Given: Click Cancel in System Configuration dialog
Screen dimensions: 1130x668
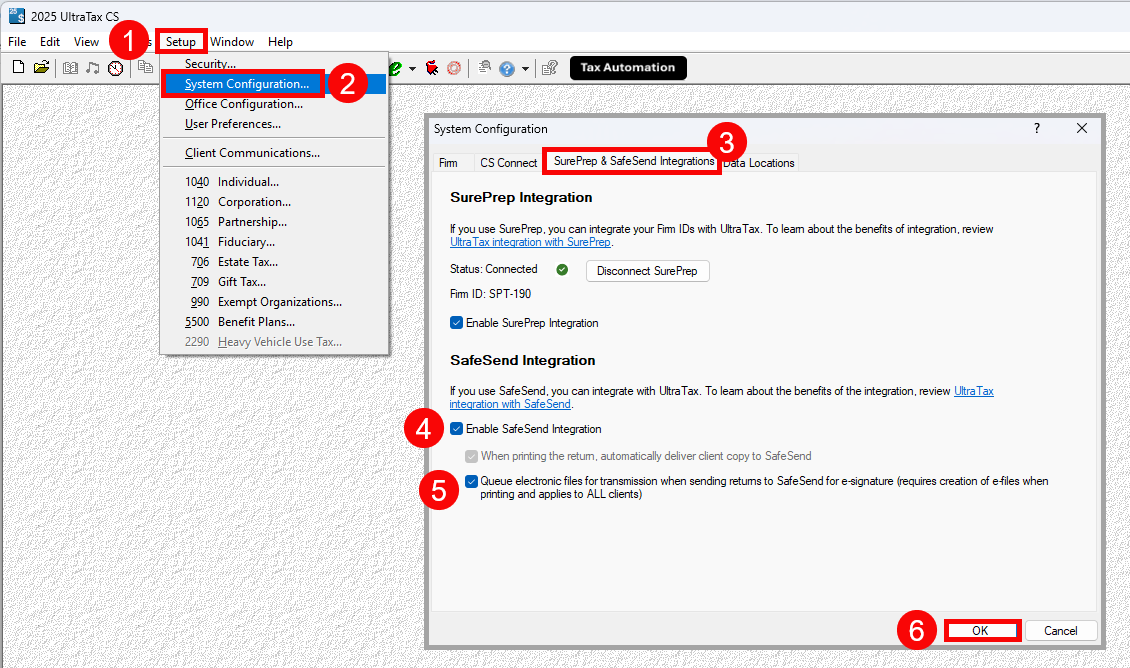Looking at the screenshot, I should [x=1060, y=631].
